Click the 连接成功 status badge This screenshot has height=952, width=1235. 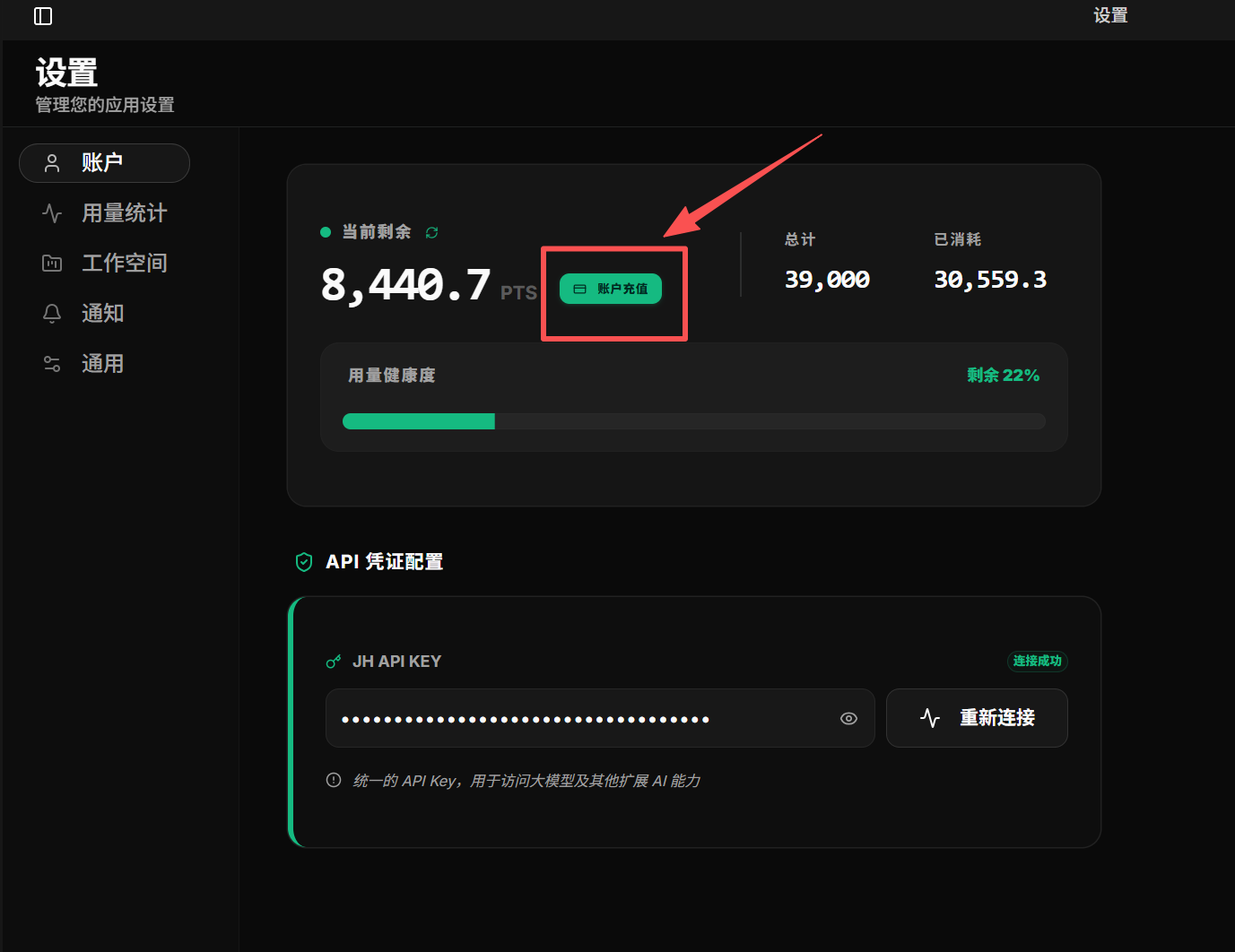[1038, 662]
